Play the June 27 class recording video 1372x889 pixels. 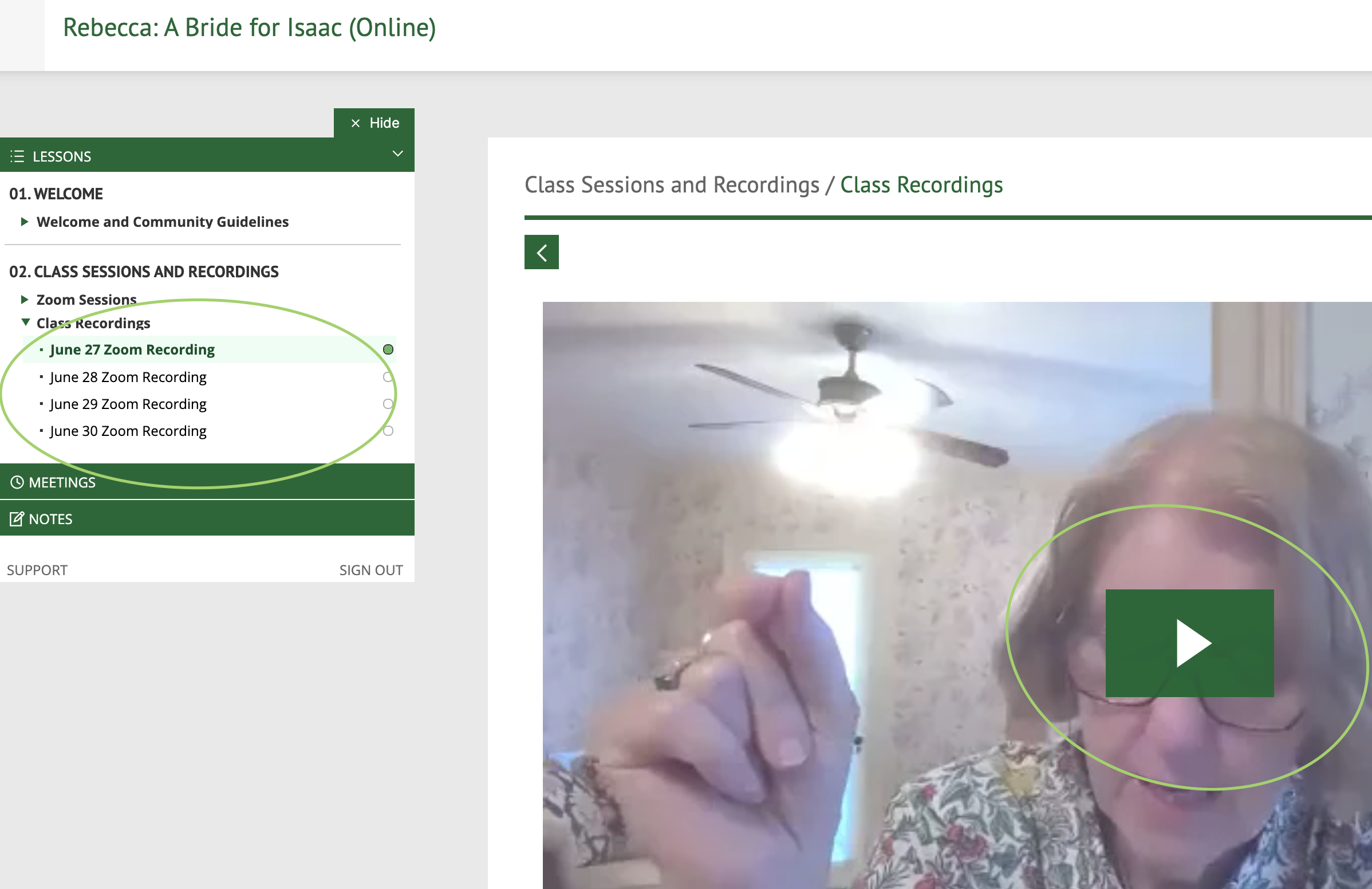coord(1189,643)
